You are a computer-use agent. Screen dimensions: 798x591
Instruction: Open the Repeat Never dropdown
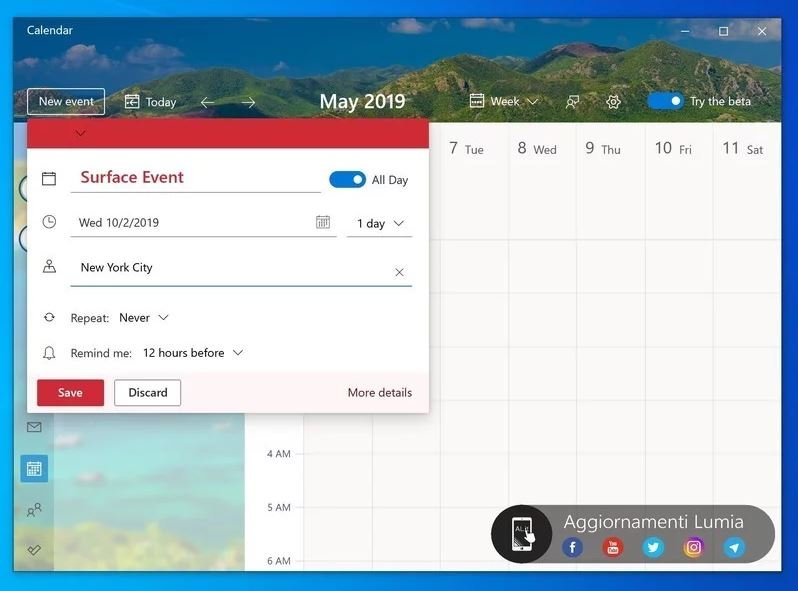coord(144,318)
